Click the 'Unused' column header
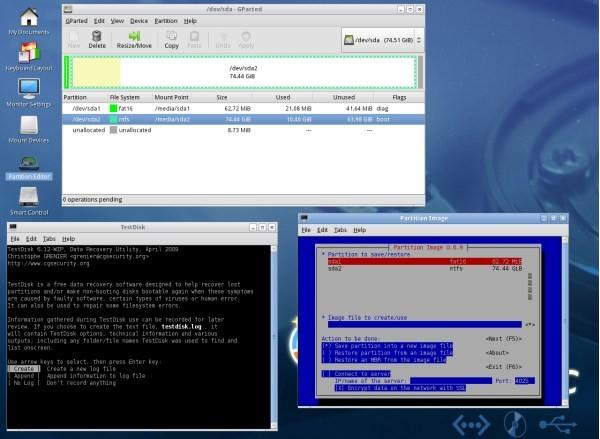The image size is (600, 439). [344, 97]
